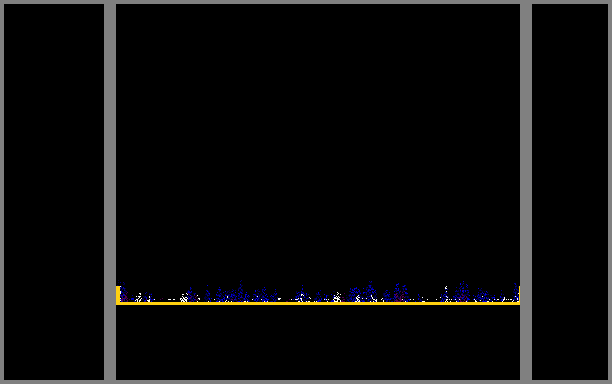Select the yellow horizontal floor bar

(318, 303)
